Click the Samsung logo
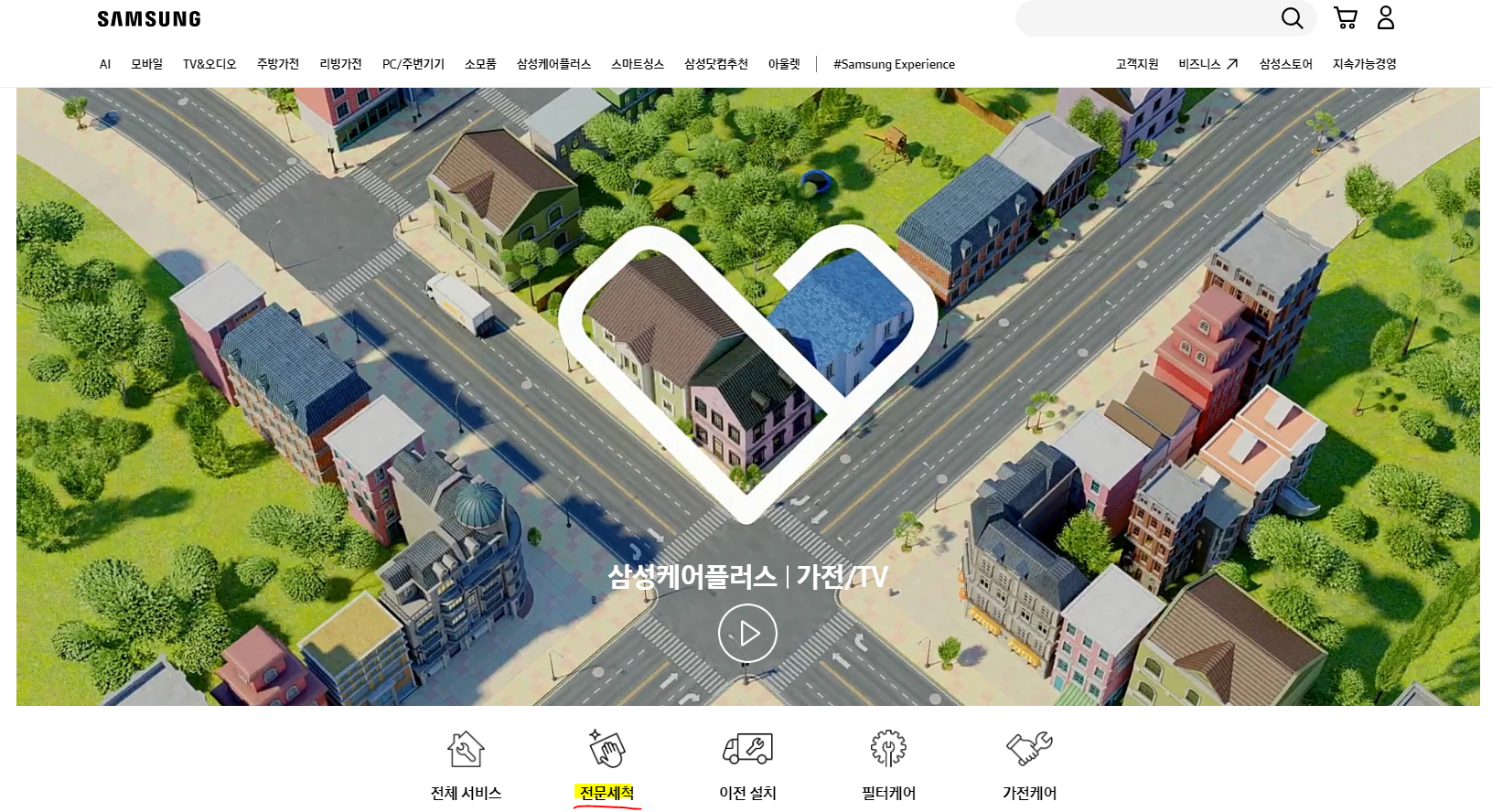 tap(149, 19)
